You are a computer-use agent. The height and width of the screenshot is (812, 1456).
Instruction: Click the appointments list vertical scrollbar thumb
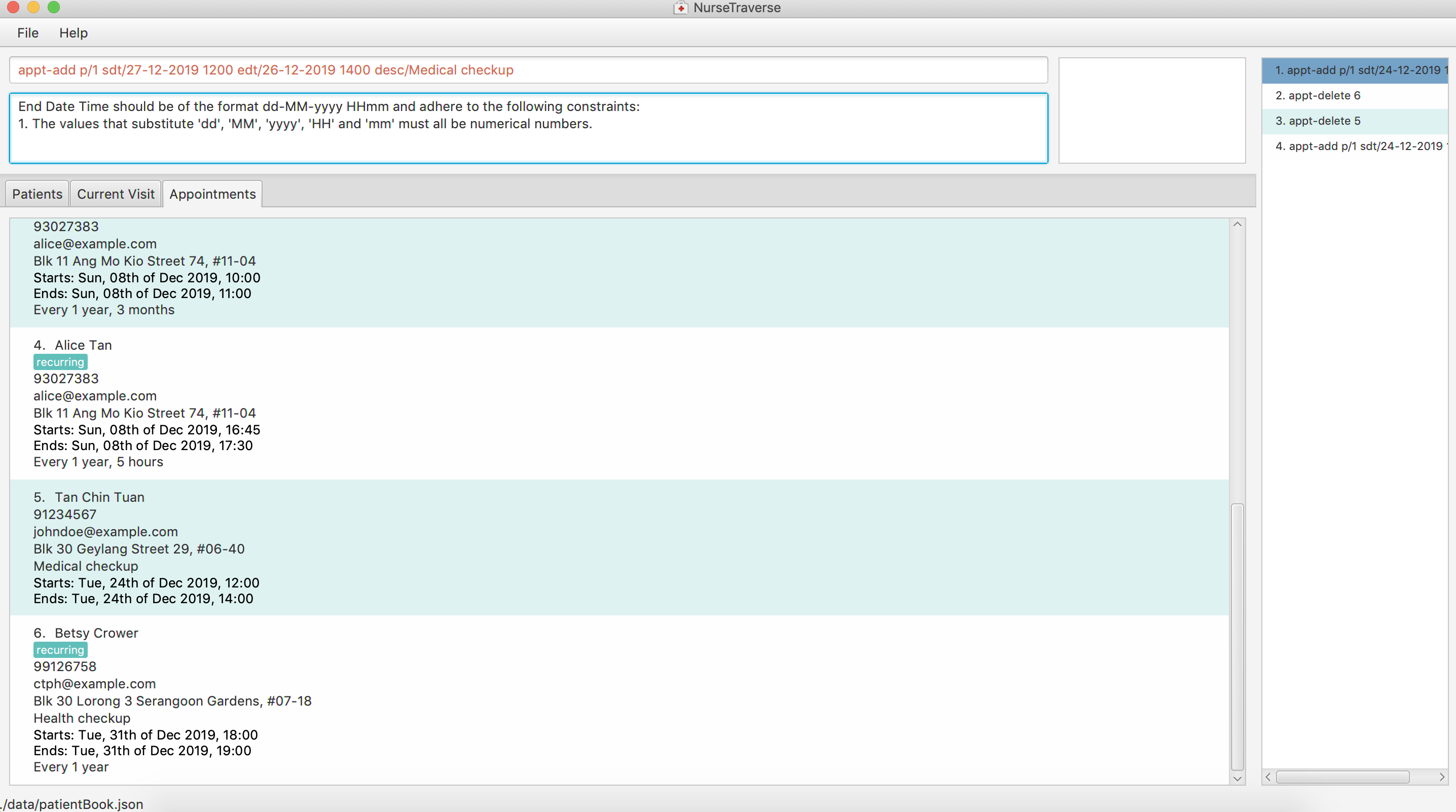pyautogui.click(x=1237, y=637)
